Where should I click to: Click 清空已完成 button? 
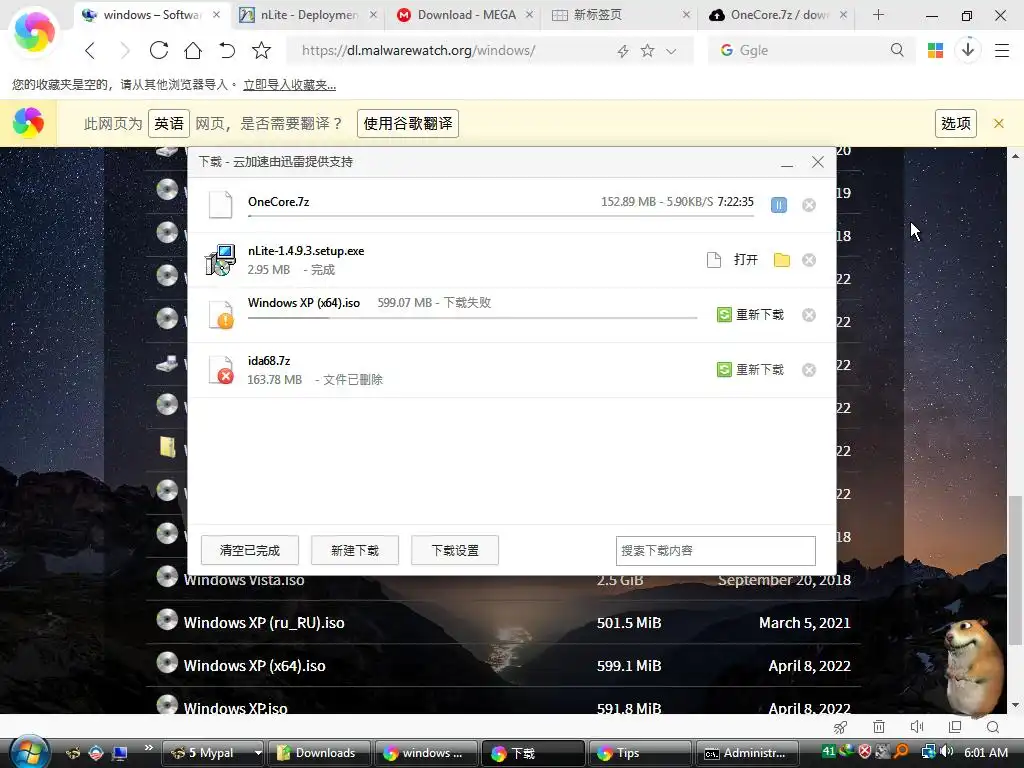[249, 551]
